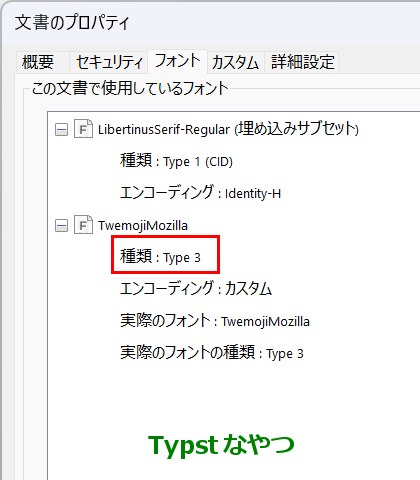Select the エンコーディング : カスタム line

point(196,289)
